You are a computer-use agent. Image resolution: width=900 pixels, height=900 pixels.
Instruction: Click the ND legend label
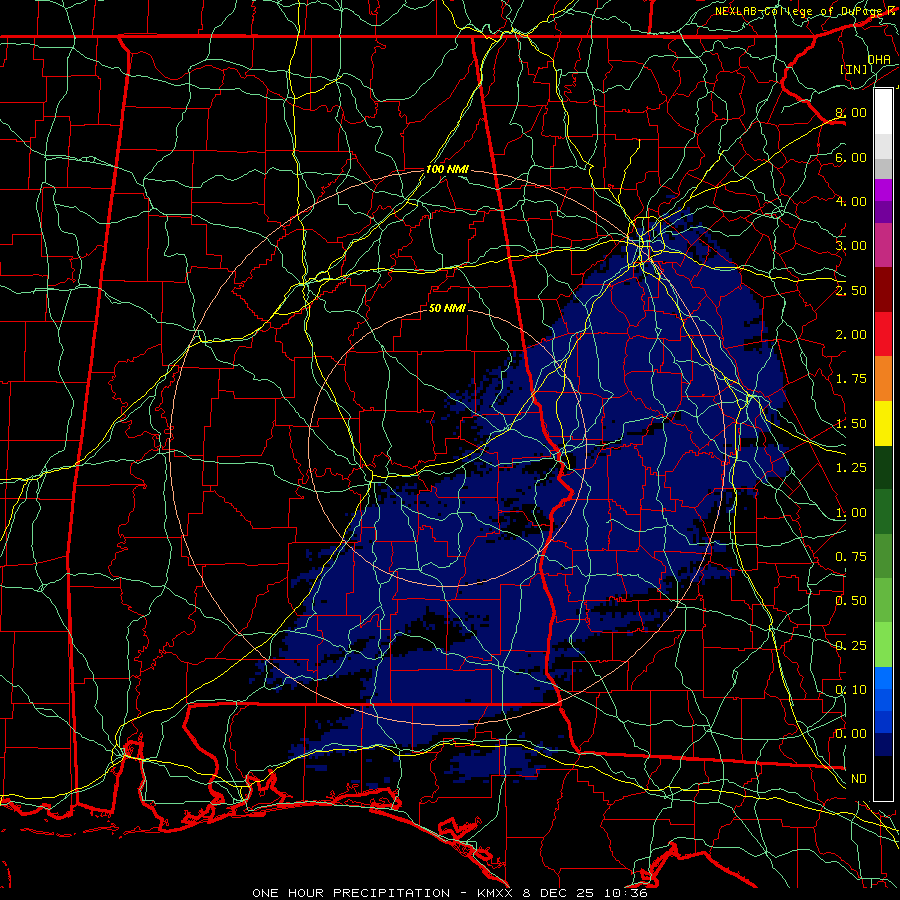point(859,779)
